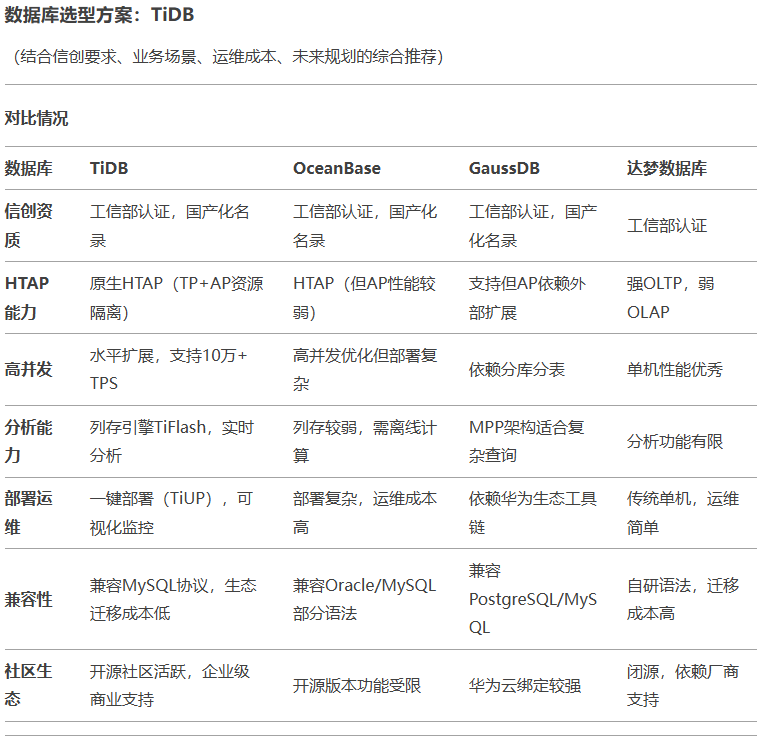Viewport: 764px width, 742px height.
Task: Click the 'HTAP能力' row label
Action: click(27, 298)
